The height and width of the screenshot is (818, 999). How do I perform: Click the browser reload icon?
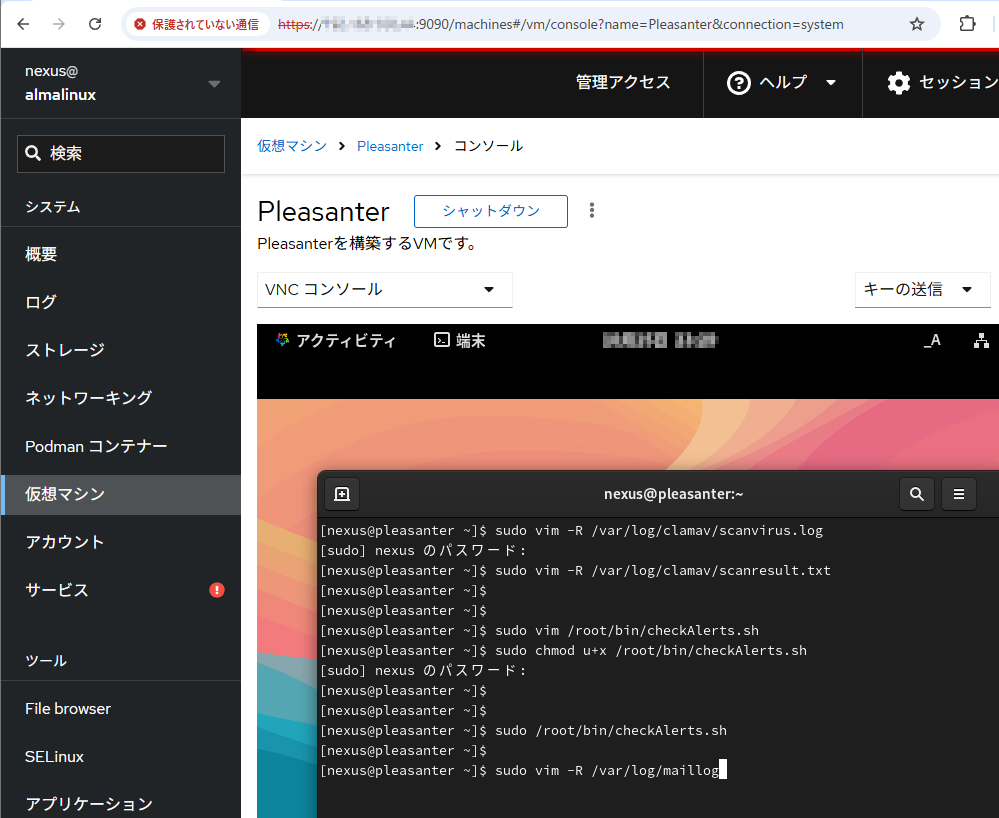tap(95, 24)
